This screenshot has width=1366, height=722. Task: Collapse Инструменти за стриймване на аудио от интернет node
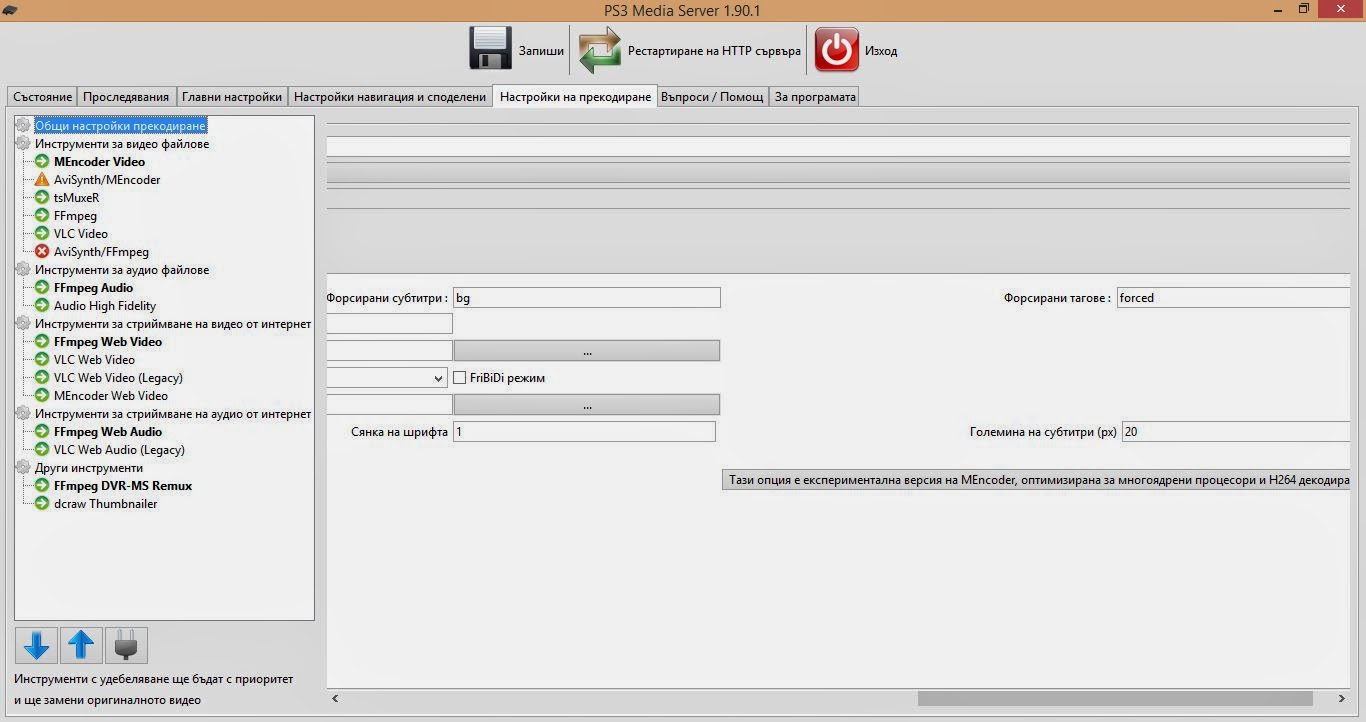23,414
